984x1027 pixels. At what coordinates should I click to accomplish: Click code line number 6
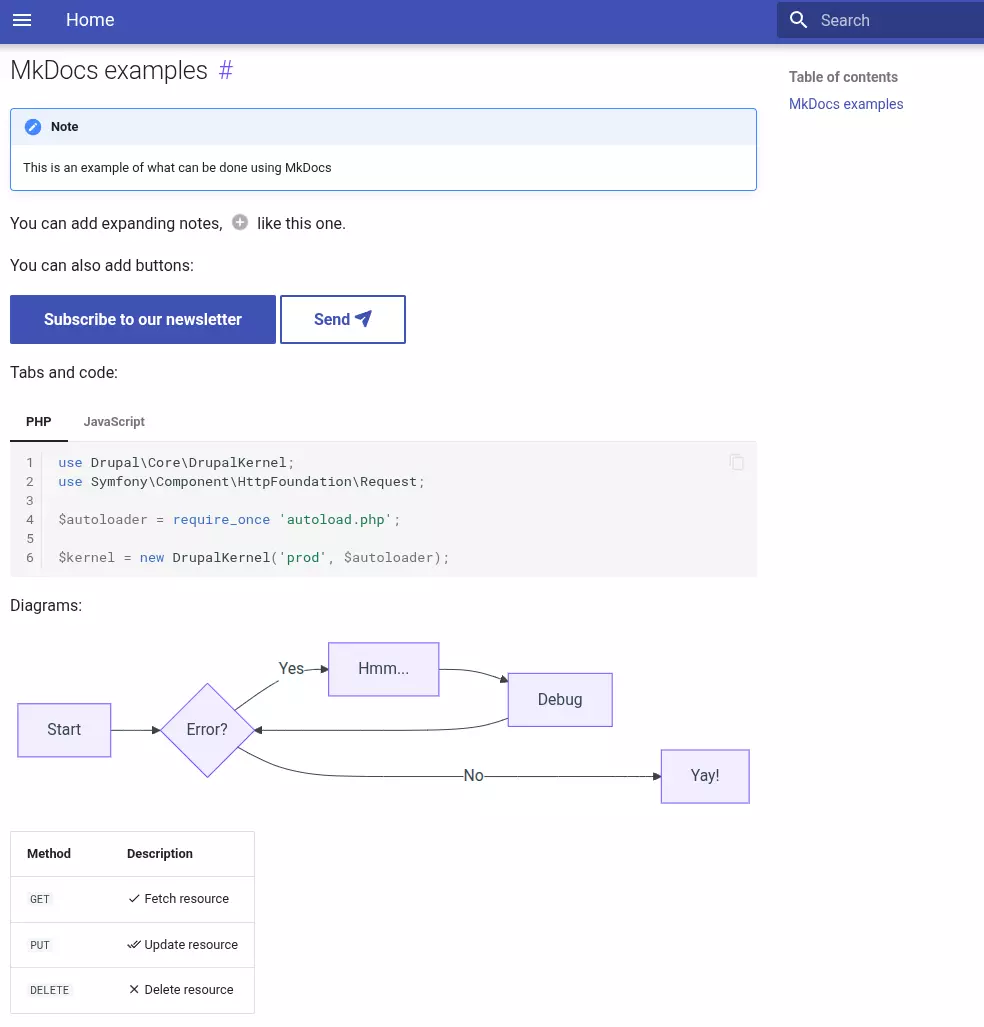tap(29, 557)
